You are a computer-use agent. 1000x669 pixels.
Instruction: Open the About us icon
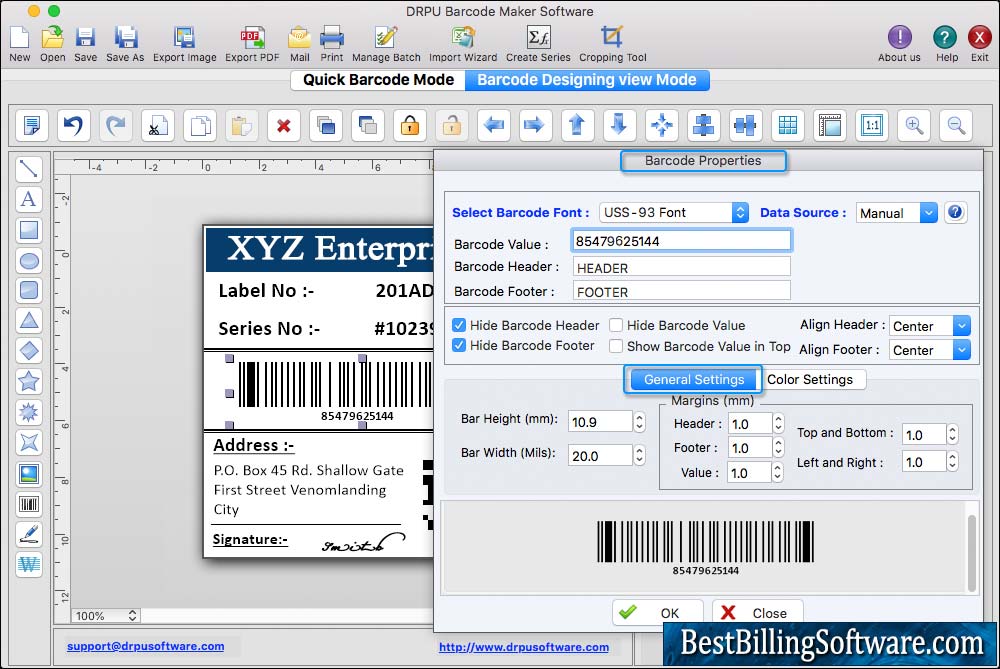899,38
